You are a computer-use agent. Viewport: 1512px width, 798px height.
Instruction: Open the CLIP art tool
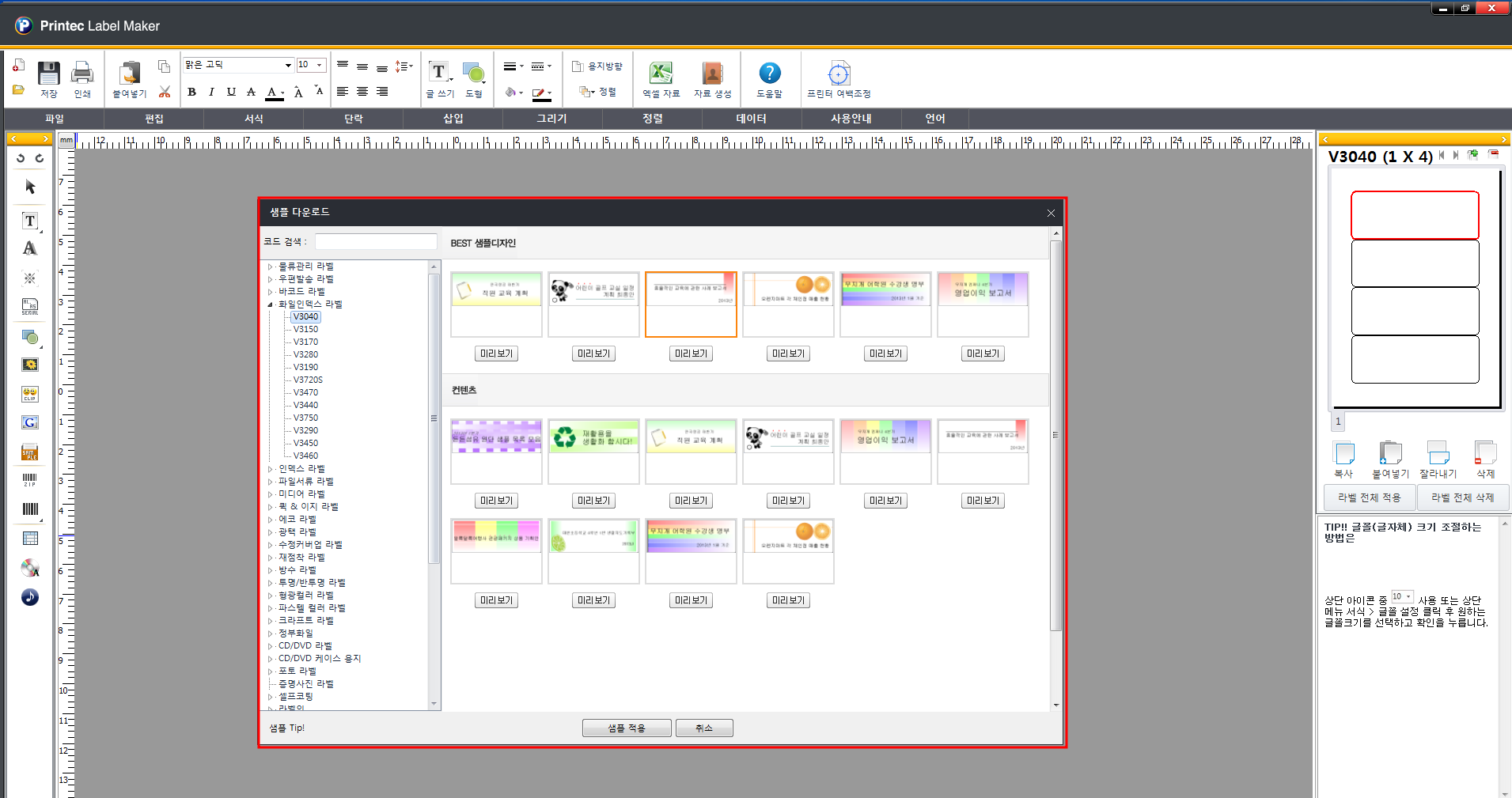pyautogui.click(x=30, y=393)
